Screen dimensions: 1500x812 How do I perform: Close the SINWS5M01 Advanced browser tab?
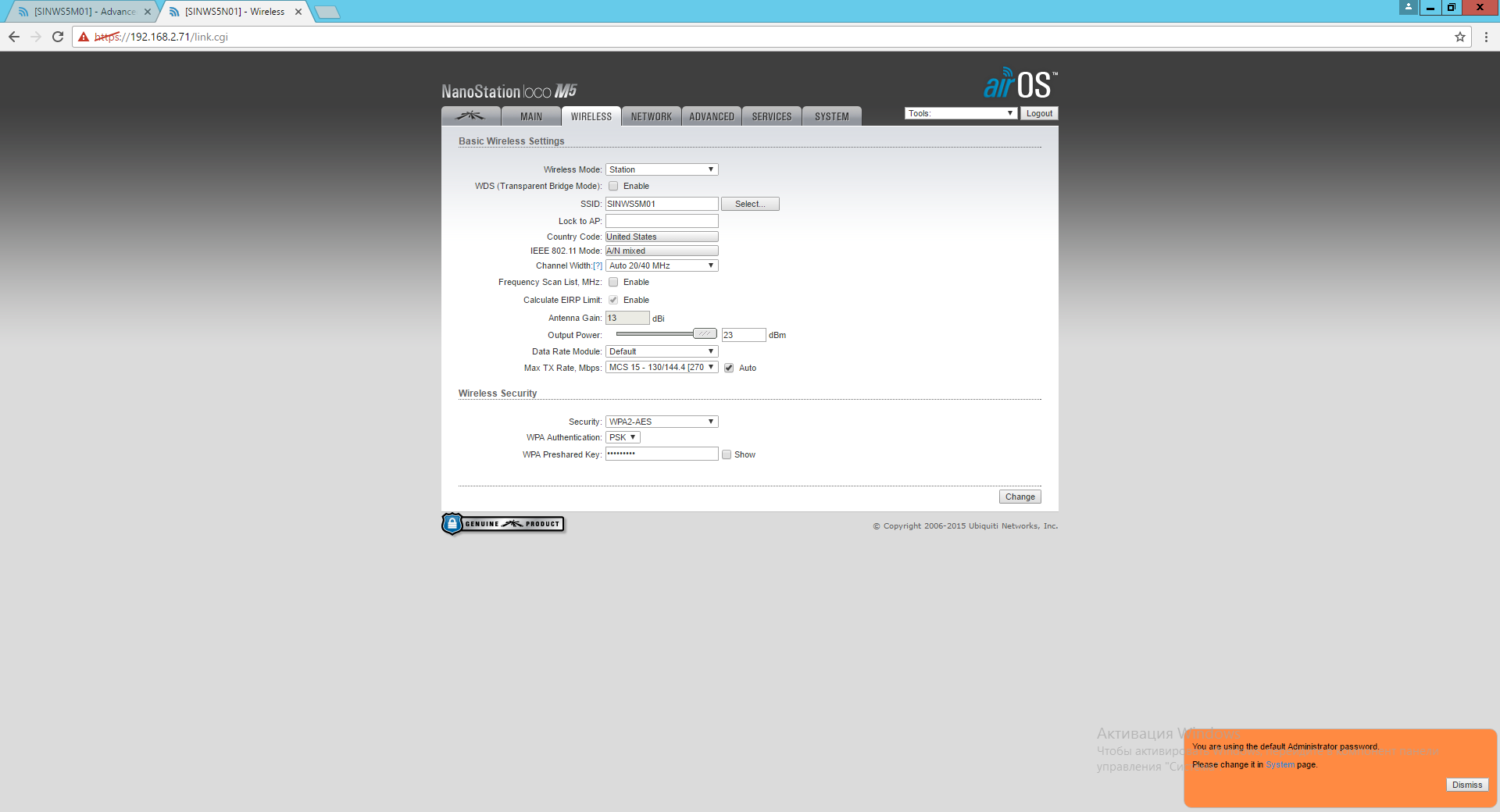coord(148,12)
